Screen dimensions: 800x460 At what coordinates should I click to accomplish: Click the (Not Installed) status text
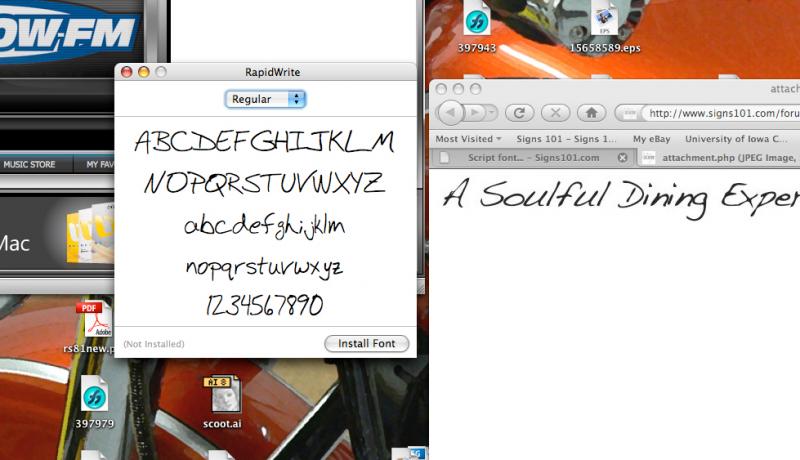click(x=154, y=344)
